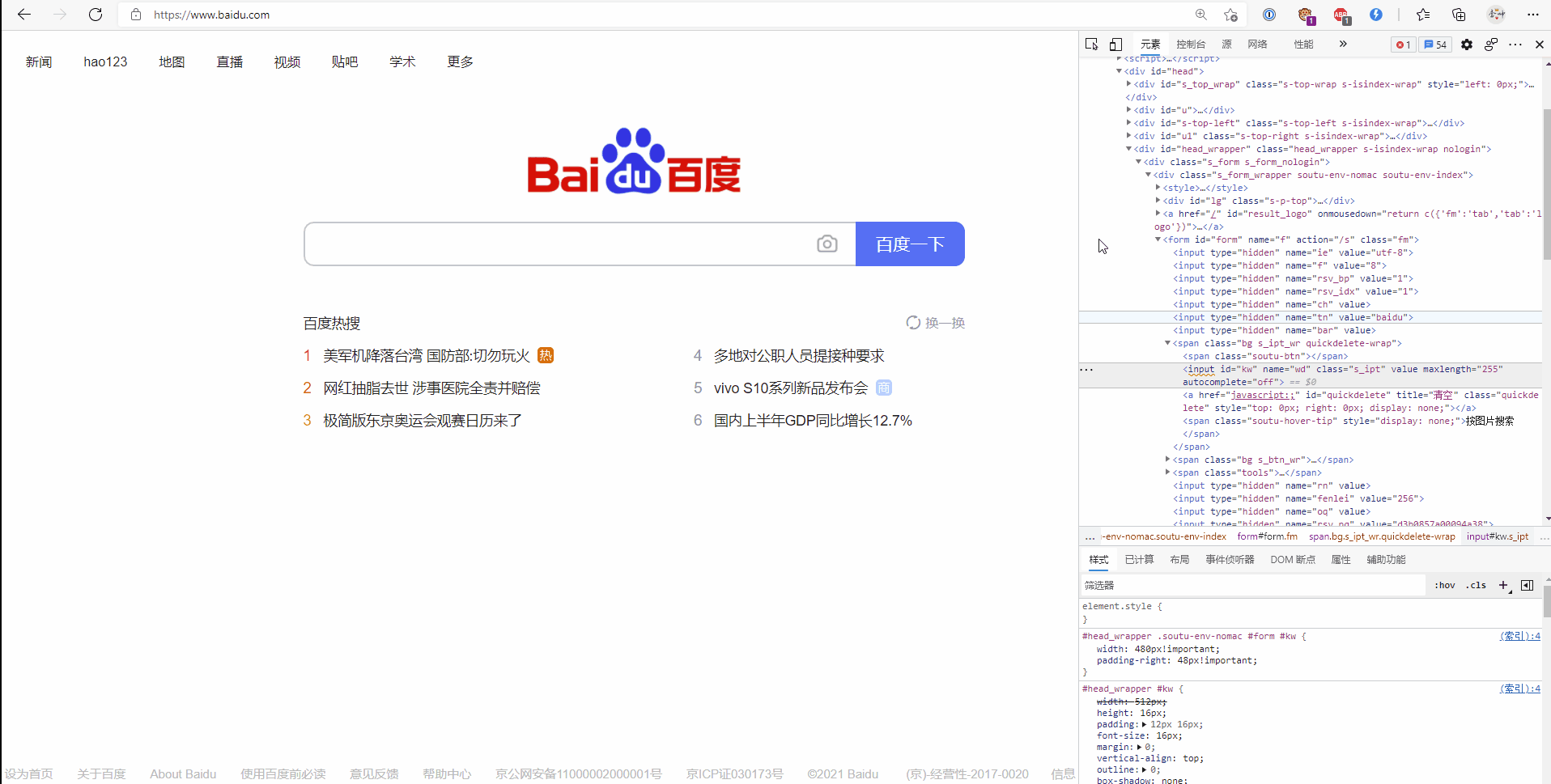Switch to DevTools 源 tab
The width and height of the screenshot is (1551, 784).
click(1226, 44)
